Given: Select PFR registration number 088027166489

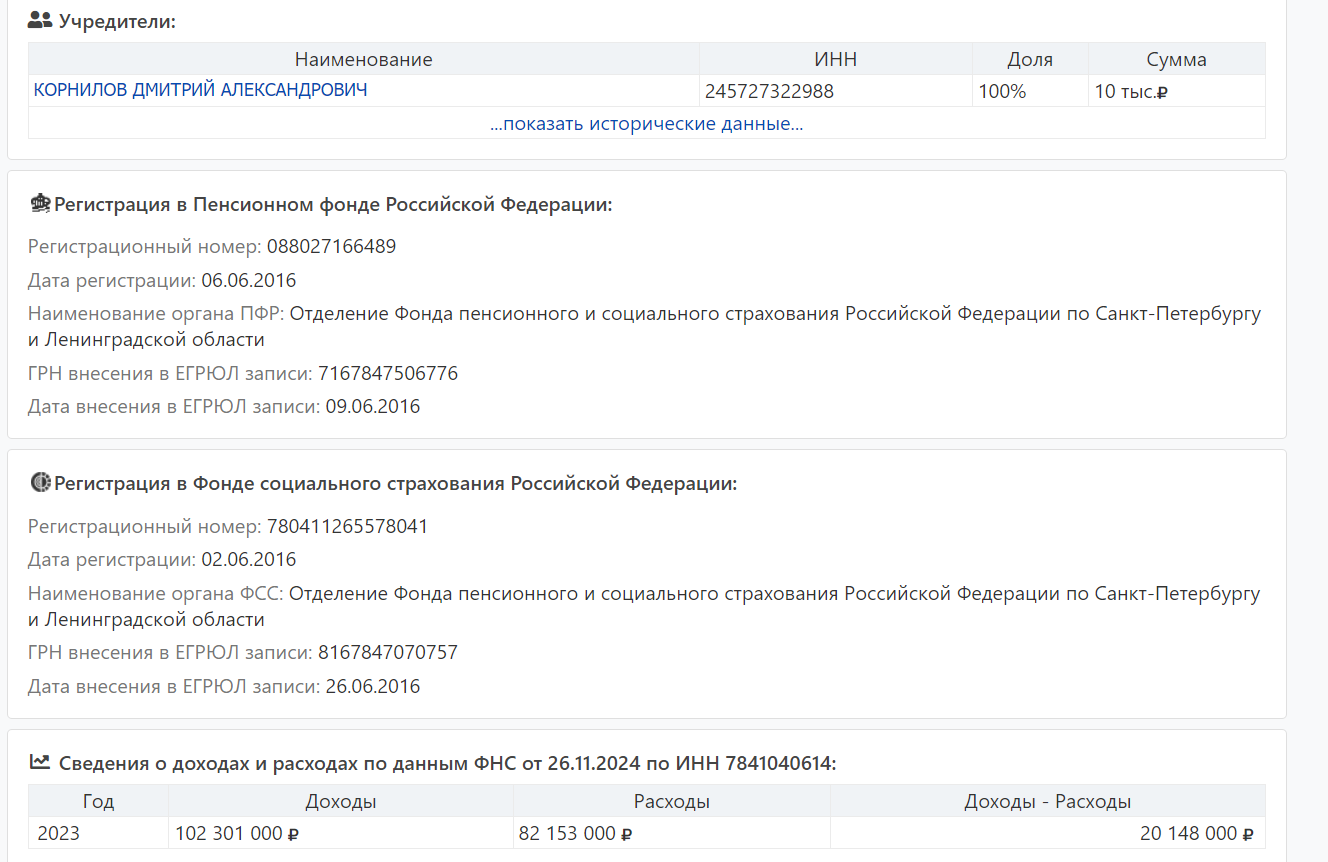Looking at the screenshot, I should click(x=331, y=246).
